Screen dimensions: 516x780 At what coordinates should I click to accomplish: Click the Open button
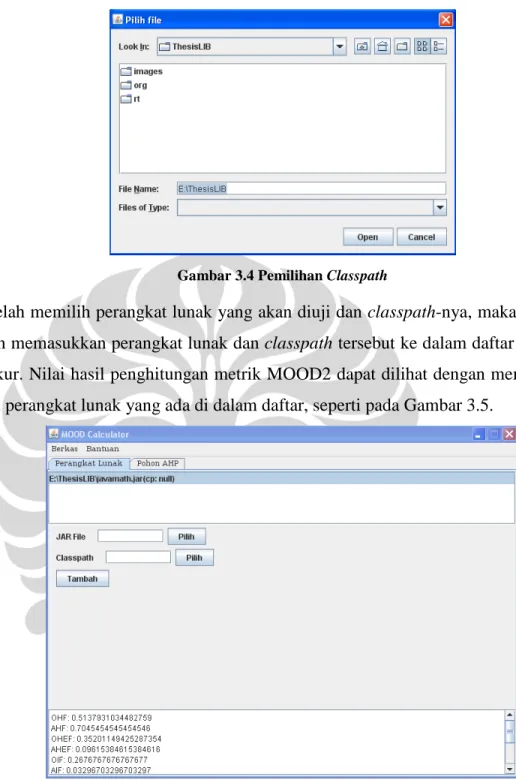point(368,237)
